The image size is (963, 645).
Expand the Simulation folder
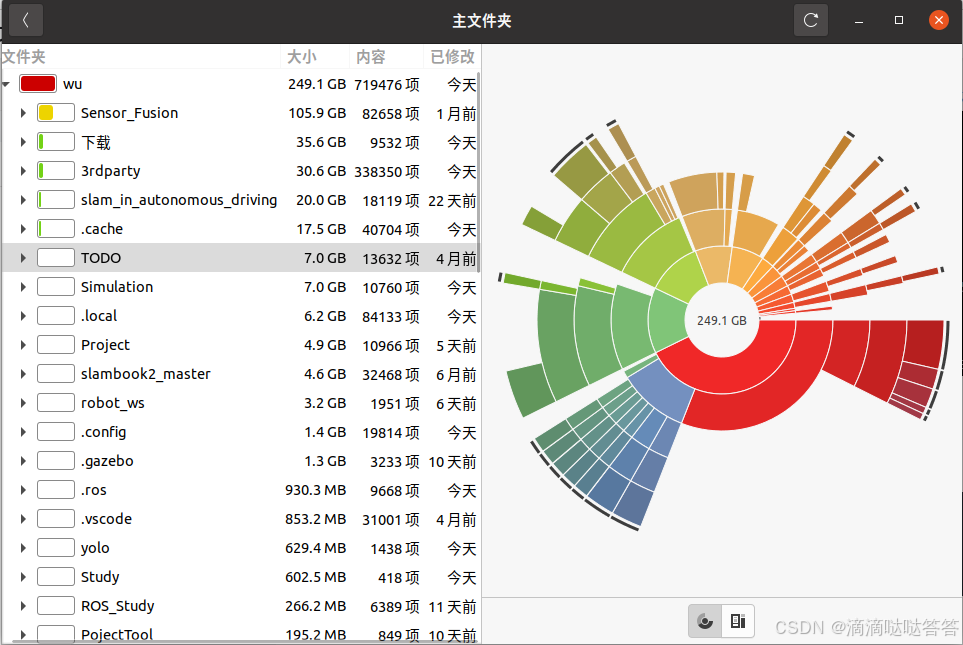pyautogui.click(x=23, y=287)
